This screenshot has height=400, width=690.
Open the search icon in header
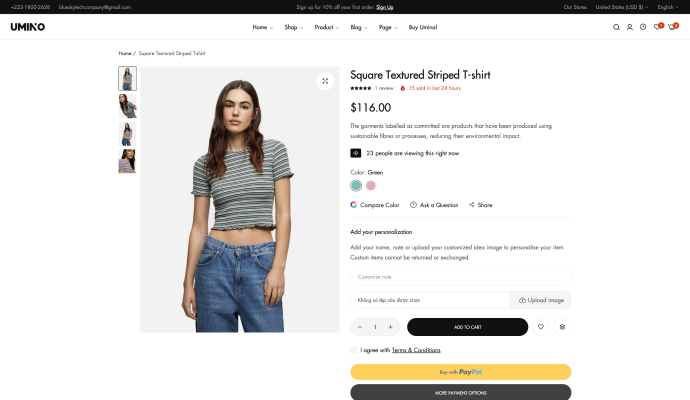point(616,27)
